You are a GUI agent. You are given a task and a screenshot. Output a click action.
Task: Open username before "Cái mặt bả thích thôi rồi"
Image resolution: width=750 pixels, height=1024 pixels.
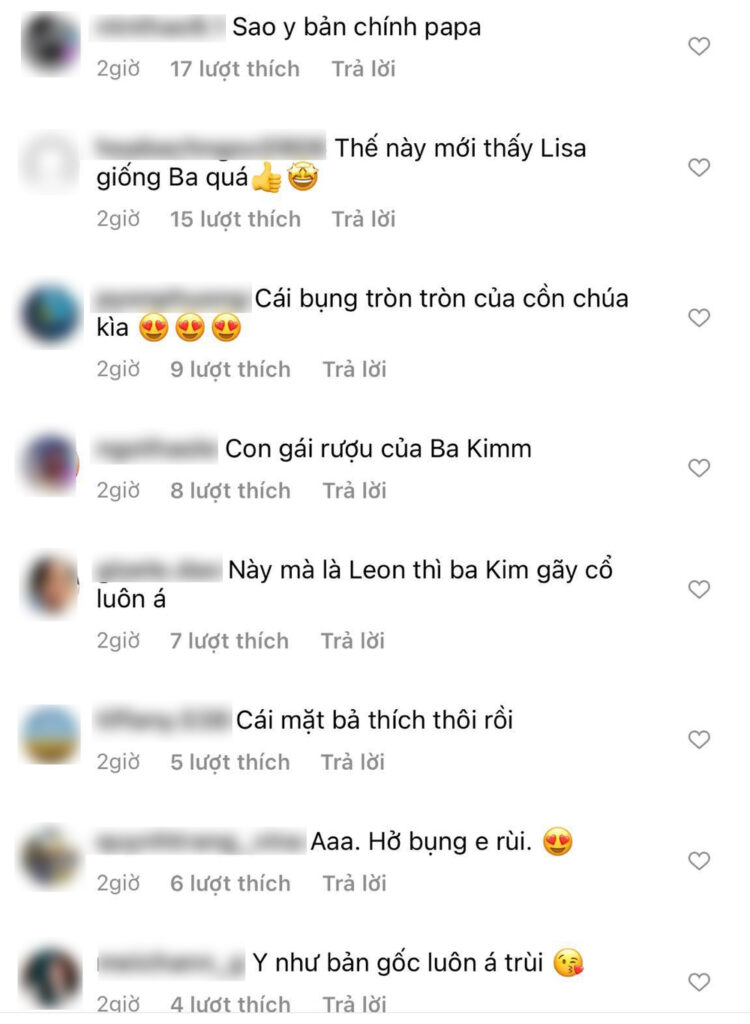click(163, 720)
